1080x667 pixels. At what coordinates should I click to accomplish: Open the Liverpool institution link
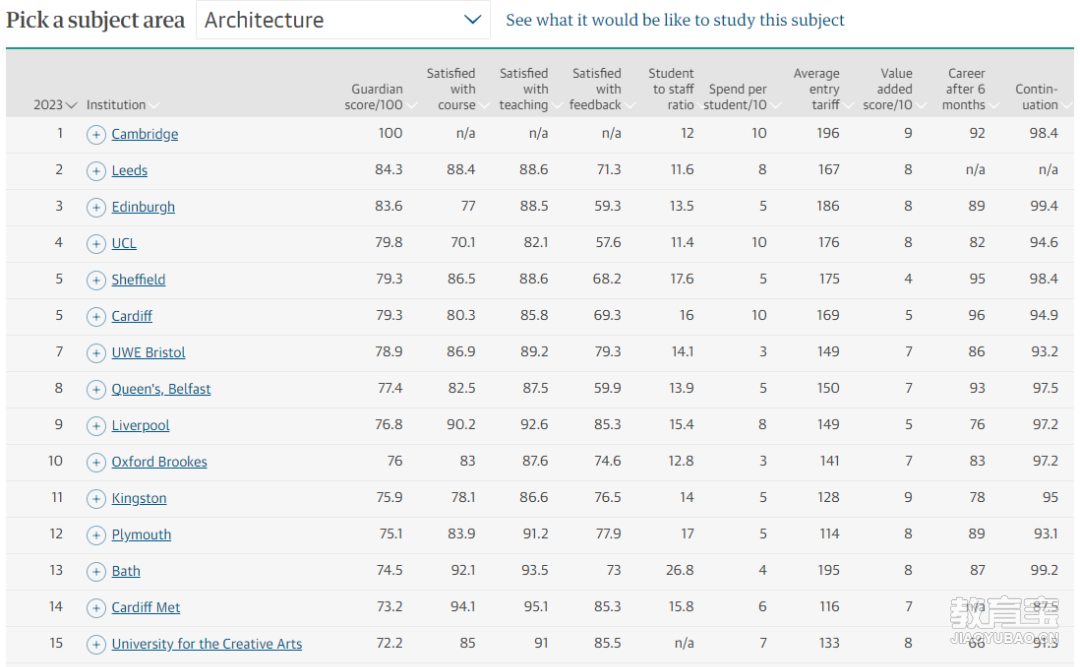(141, 426)
